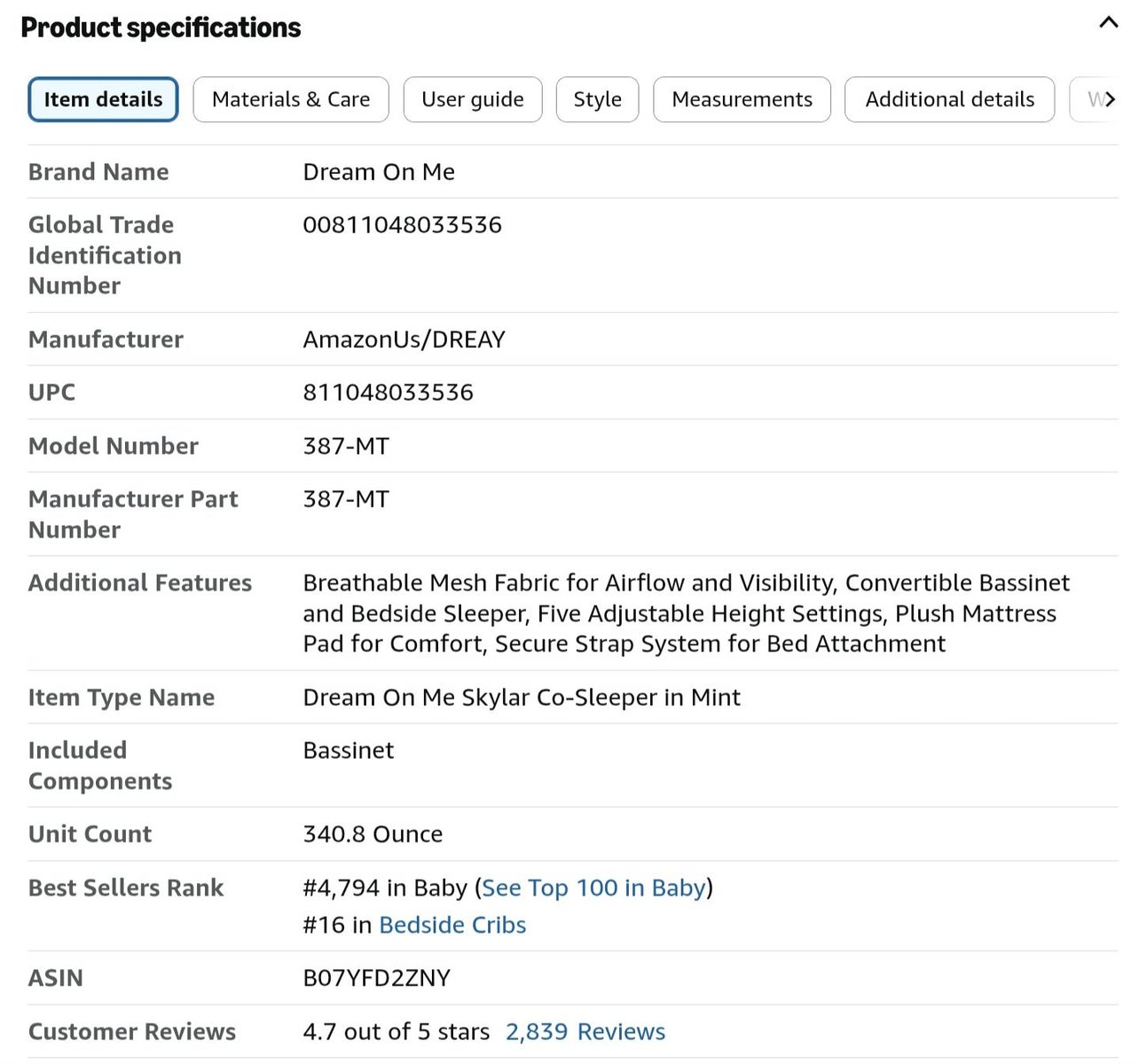Click the ASIN value B07YFD2ZNY
Image resolution: width=1139 pixels, height=1064 pixels.
point(377,978)
